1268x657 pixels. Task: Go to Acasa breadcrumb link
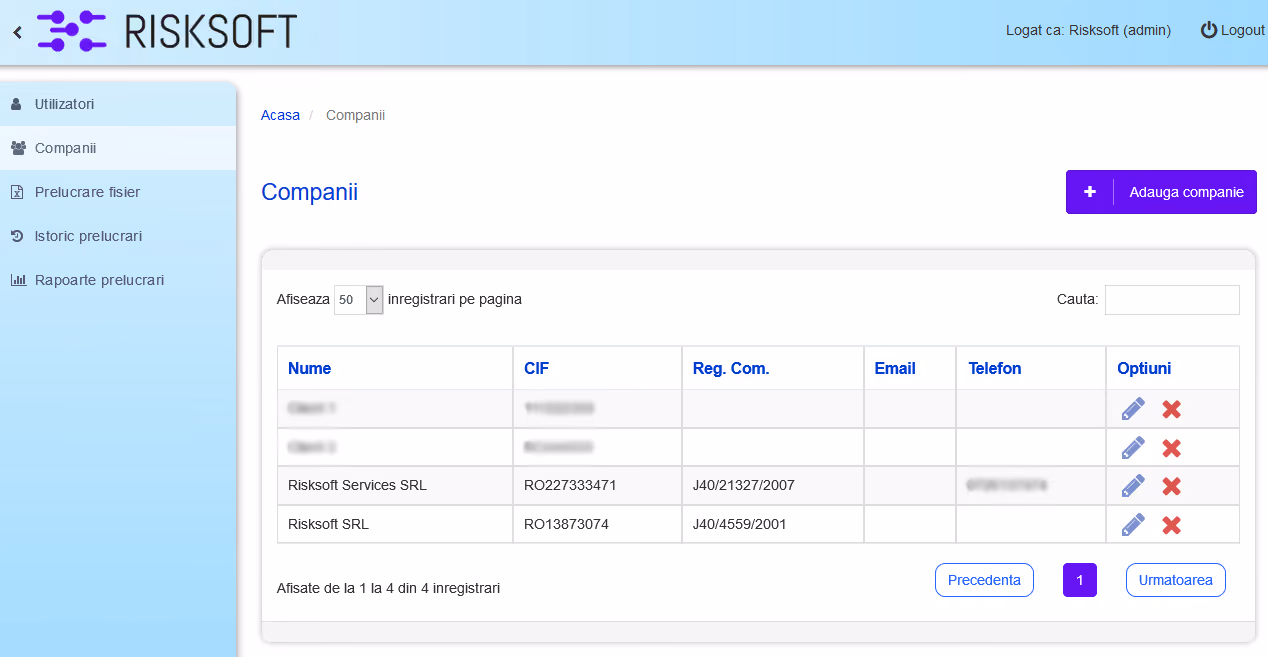click(280, 115)
